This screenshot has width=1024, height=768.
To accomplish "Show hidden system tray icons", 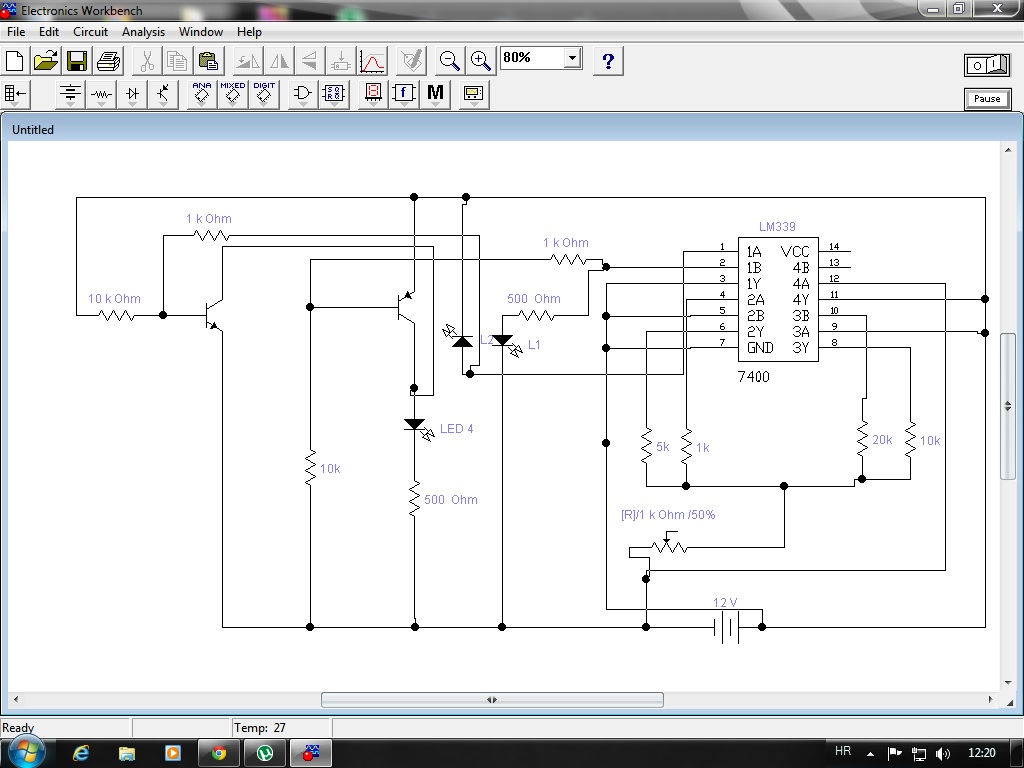I will (870, 754).
